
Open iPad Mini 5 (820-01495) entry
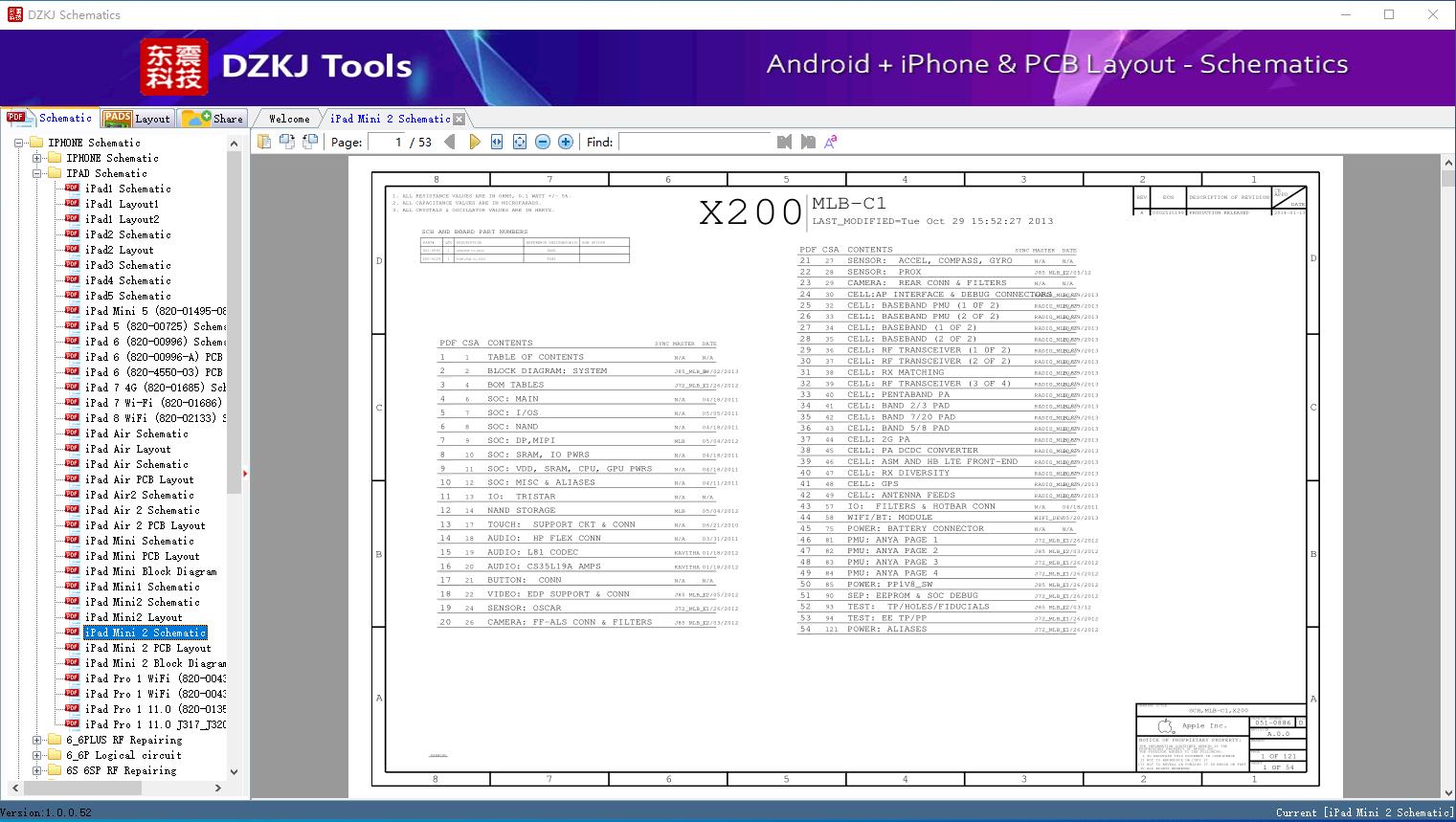(155, 311)
